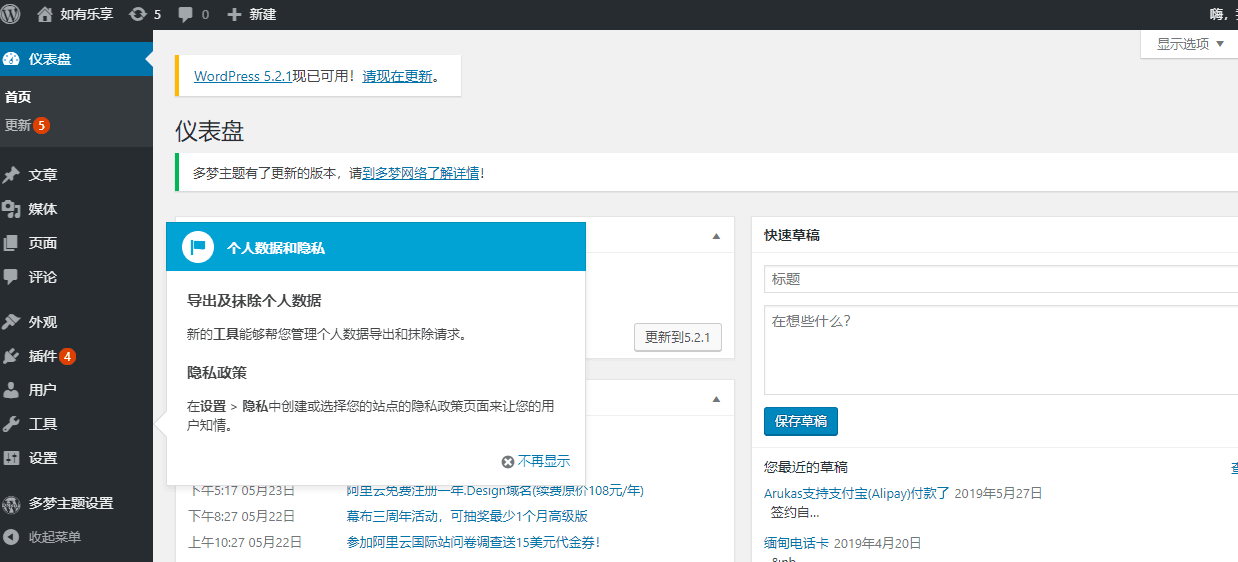Follow the 请现在更新 link
Screen dimensions: 1238x562
[397, 76]
